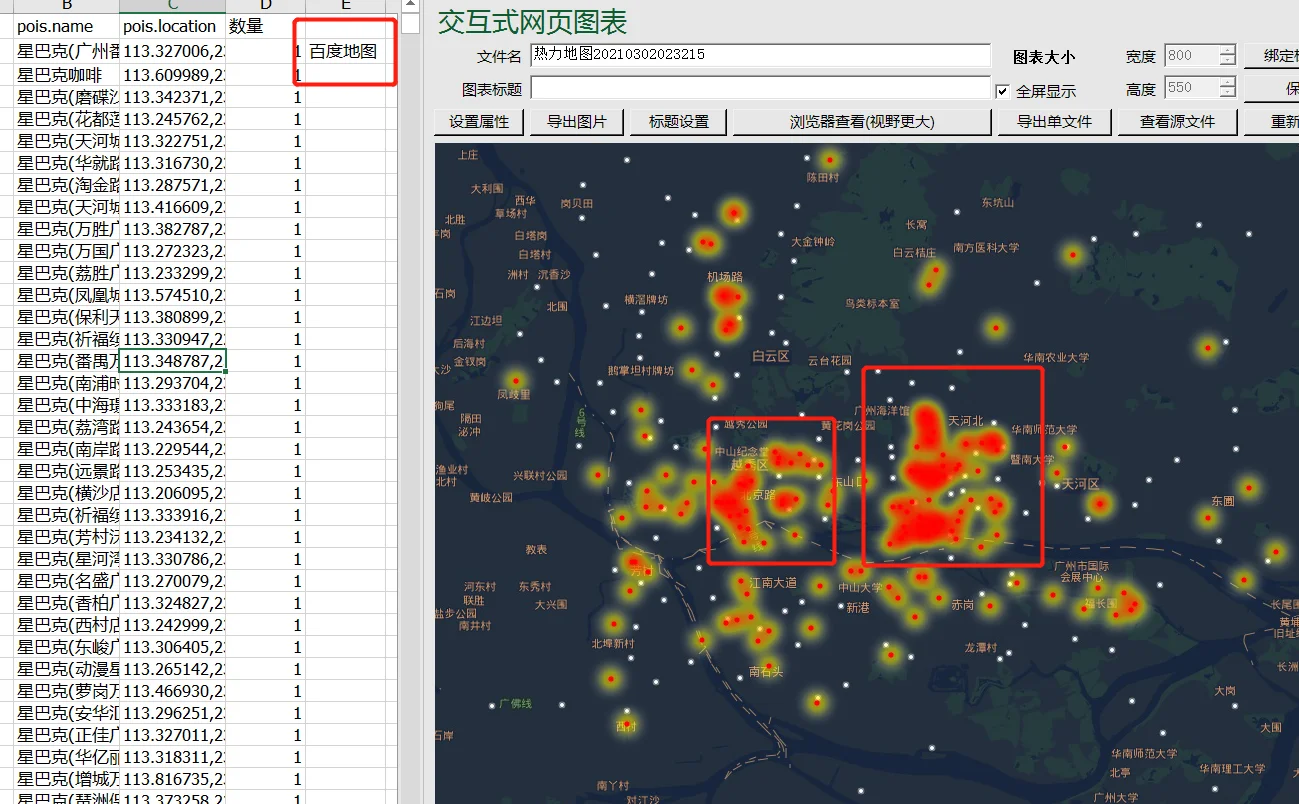Select the pois.name header cell
Screen dimensions: 1299x804
(x=66, y=26)
